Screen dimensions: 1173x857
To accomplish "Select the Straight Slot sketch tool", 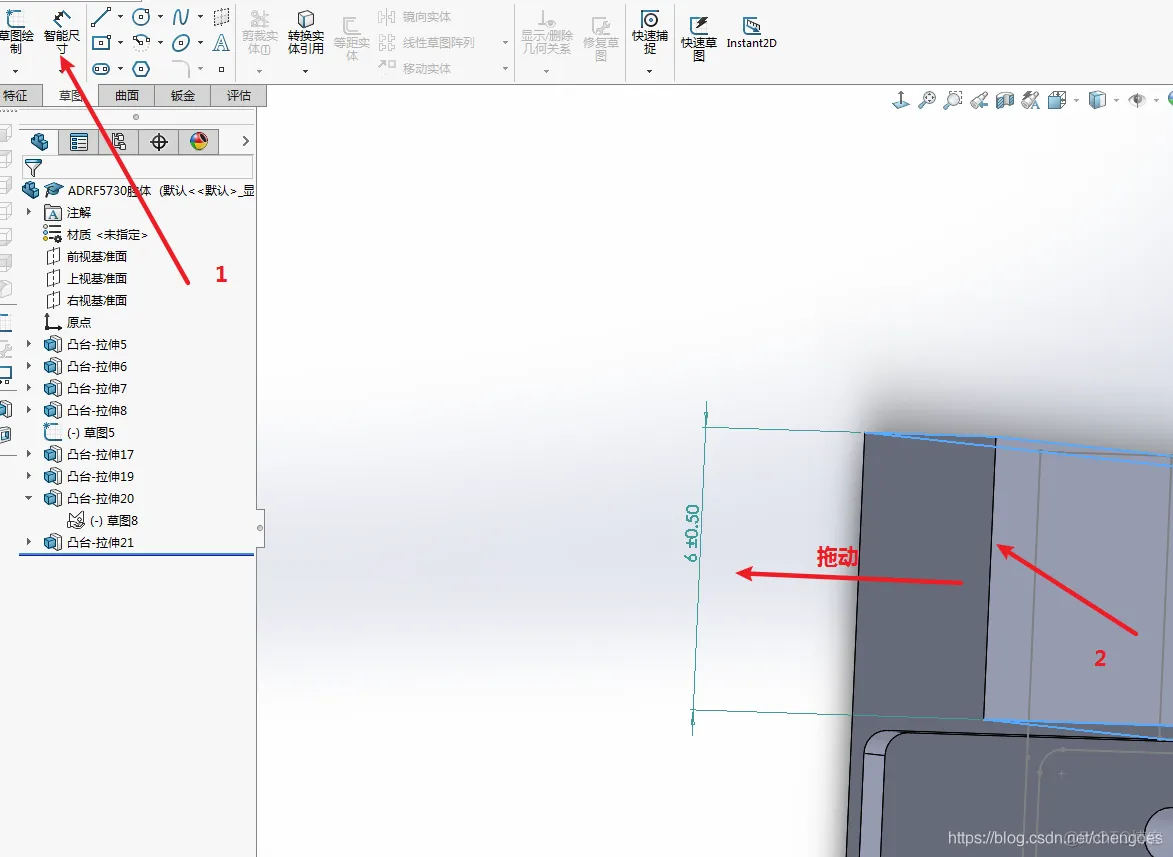I will pos(101,69).
